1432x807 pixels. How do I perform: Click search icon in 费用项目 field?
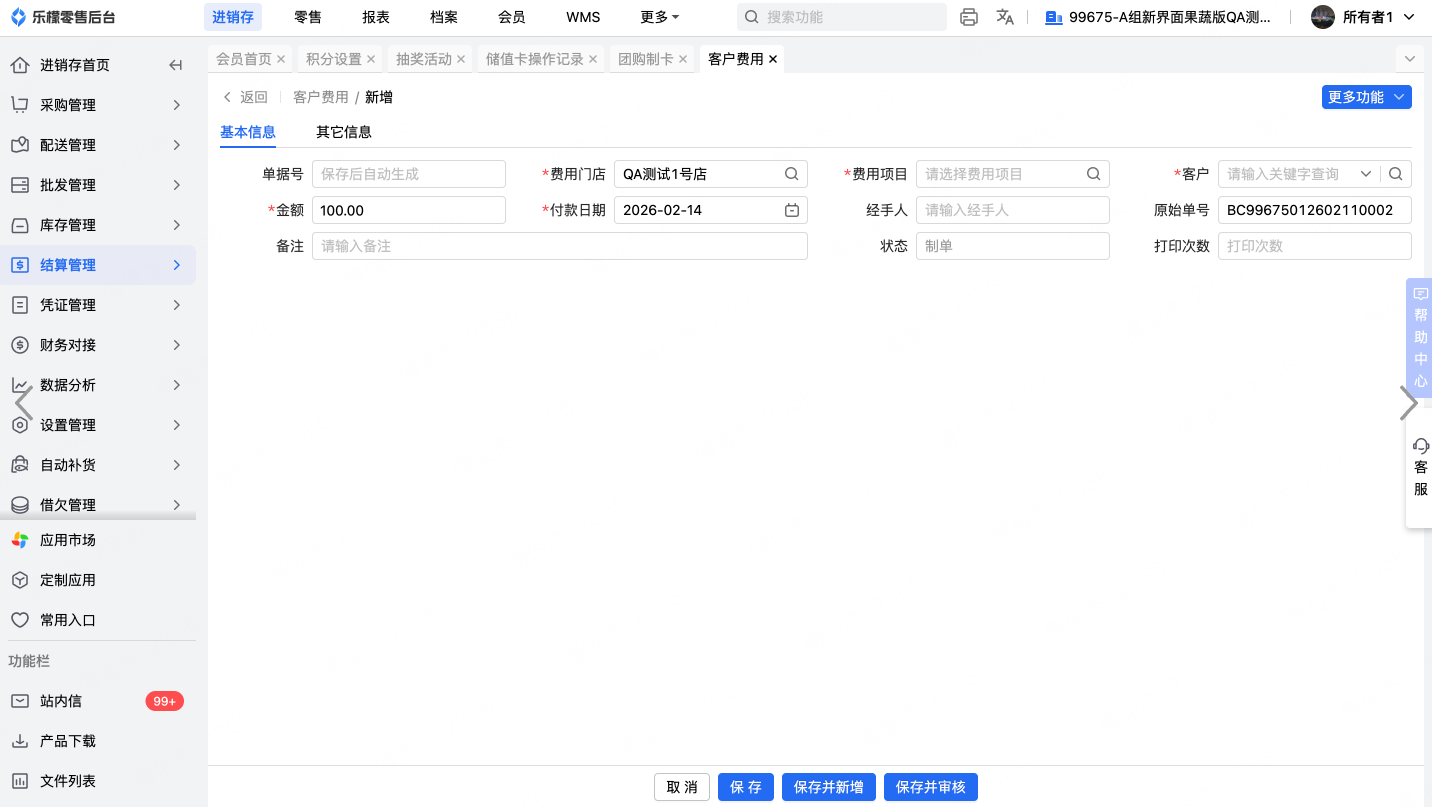pyautogui.click(x=1093, y=174)
